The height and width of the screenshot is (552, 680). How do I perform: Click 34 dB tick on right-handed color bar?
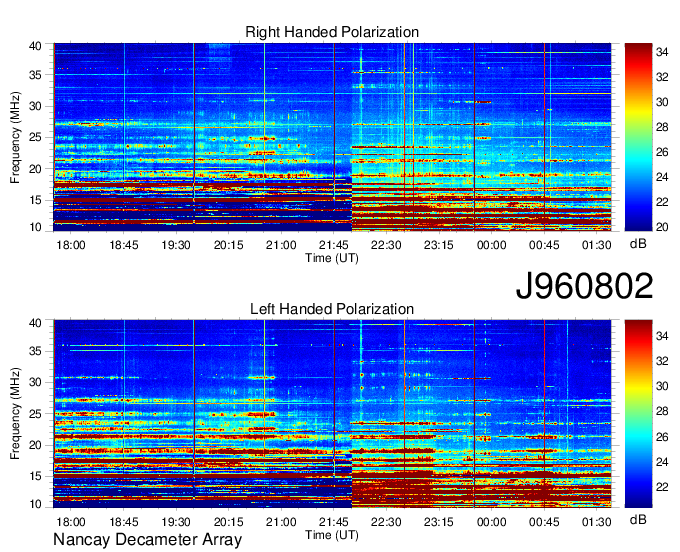[662, 52]
